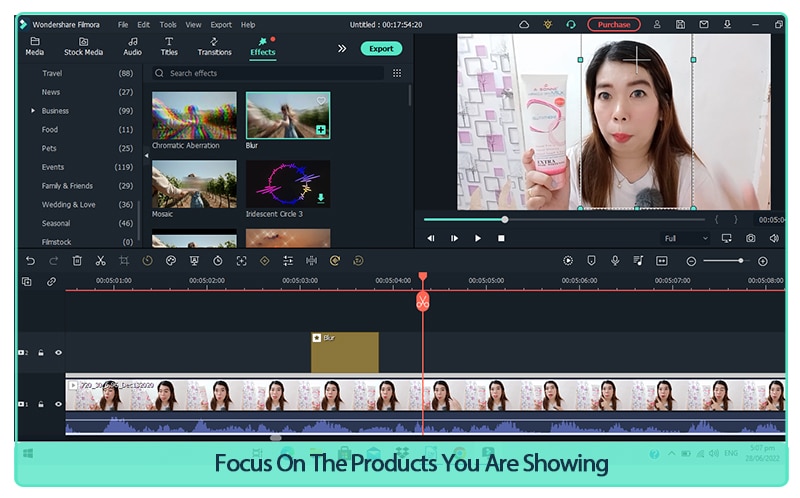Open the Transitions tab
This screenshot has width=800, height=498.
(x=214, y=46)
